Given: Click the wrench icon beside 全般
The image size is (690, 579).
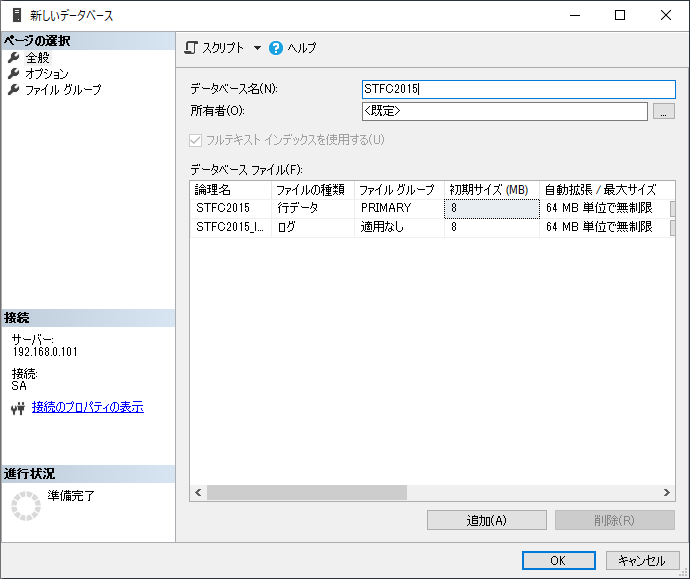Looking at the screenshot, I should [x=14, y=58].
